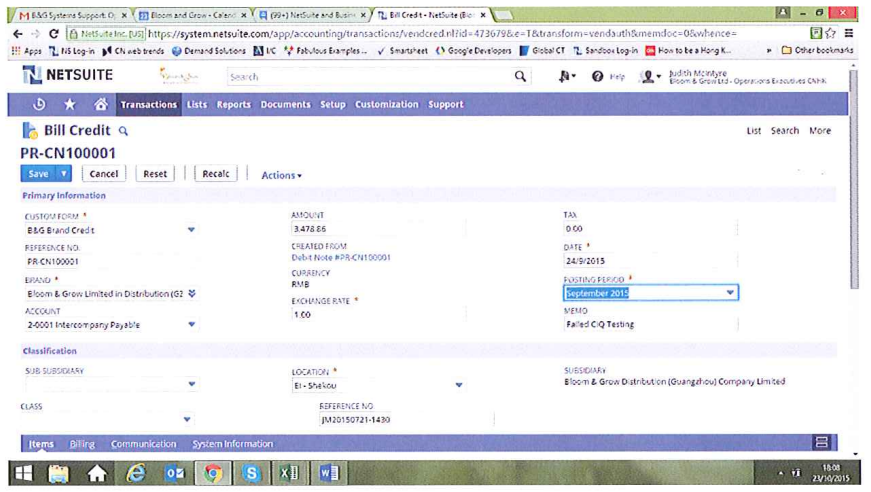871x492 pixels.
Task: Click the global search magnifier icon
Action: tap(520, 77)
